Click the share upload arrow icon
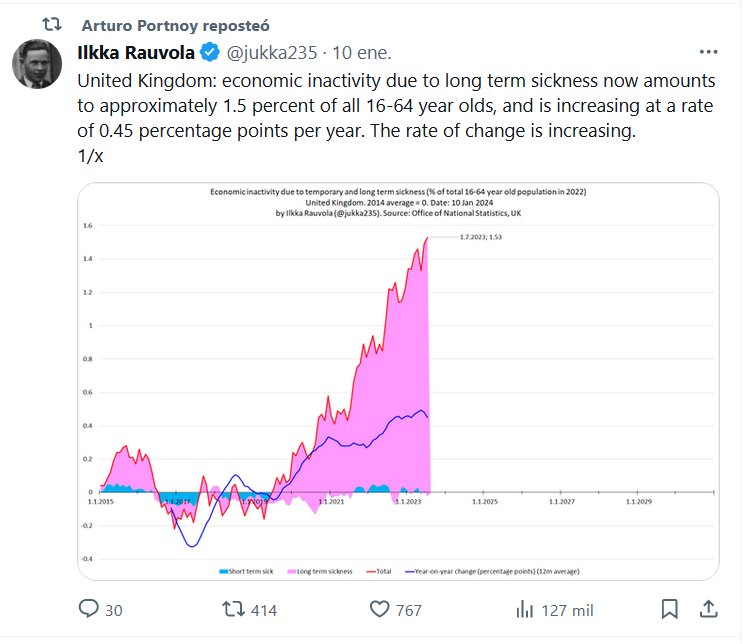Image resolution: width=746 pixels, height=644 pixels. pyautogui.click(x=707, y=609)
